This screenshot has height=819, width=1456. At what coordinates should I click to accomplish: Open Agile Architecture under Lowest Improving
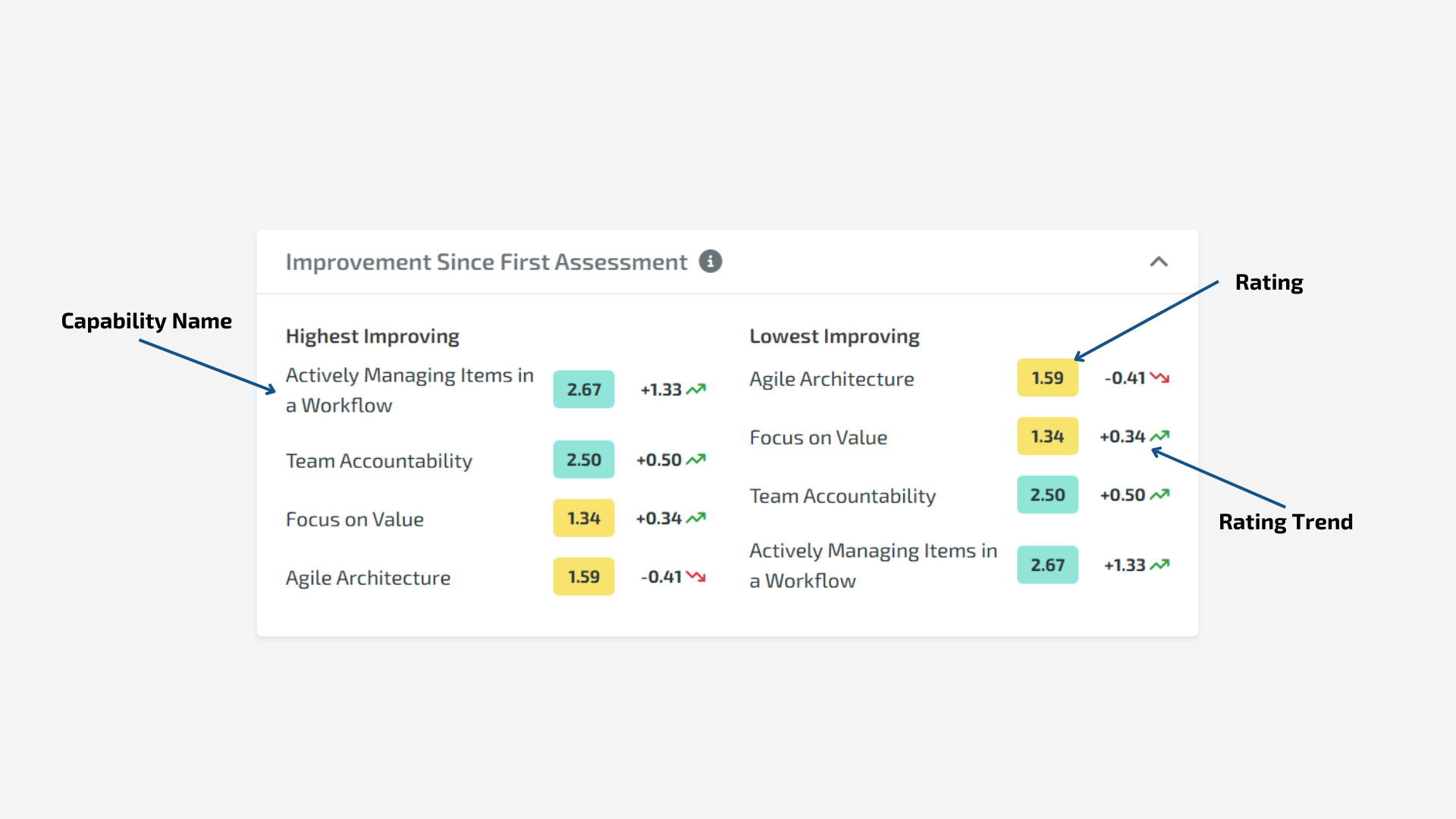[831, 379]
